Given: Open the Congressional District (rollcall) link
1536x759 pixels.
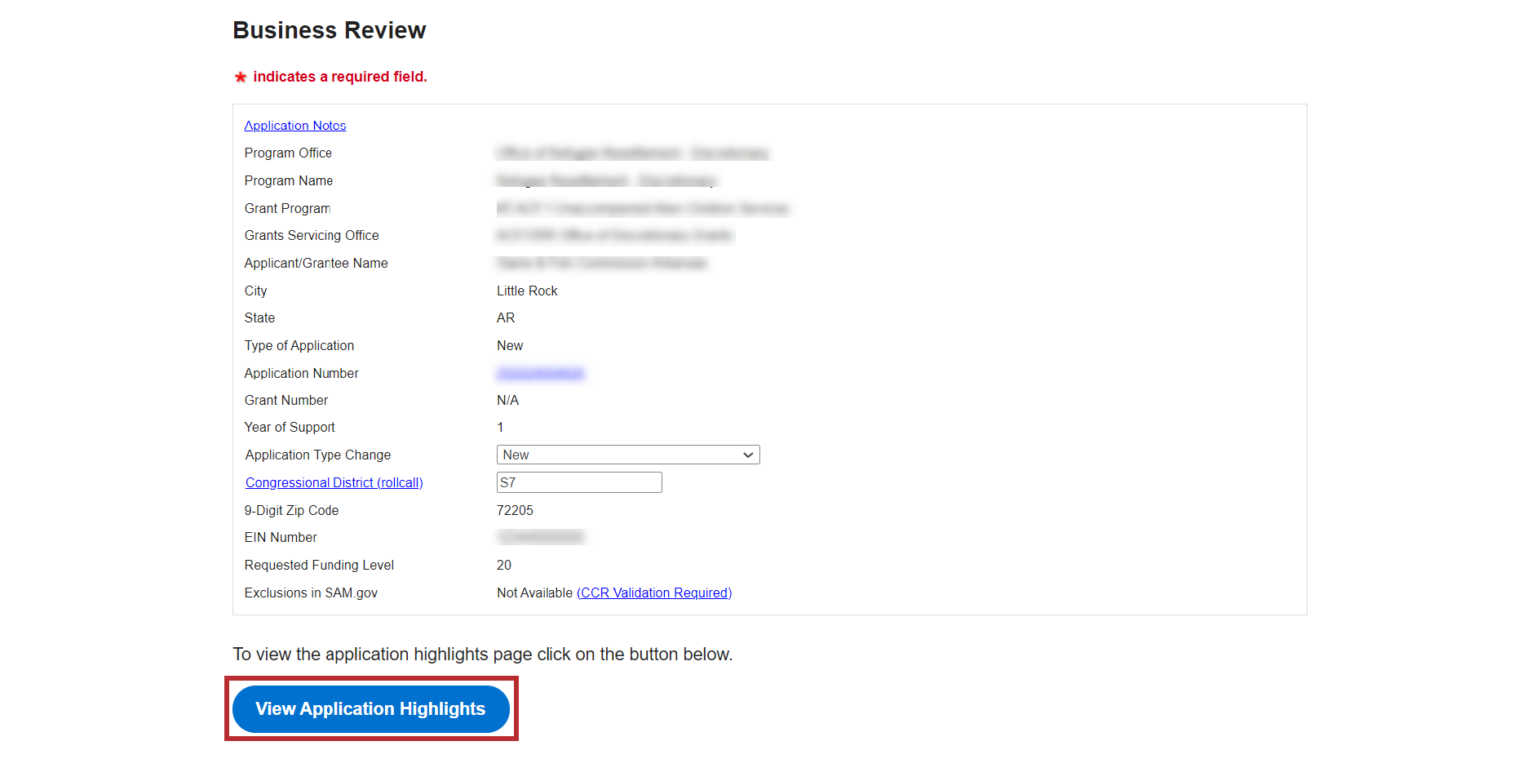Looking at the screenshot, I should (334, 483).
